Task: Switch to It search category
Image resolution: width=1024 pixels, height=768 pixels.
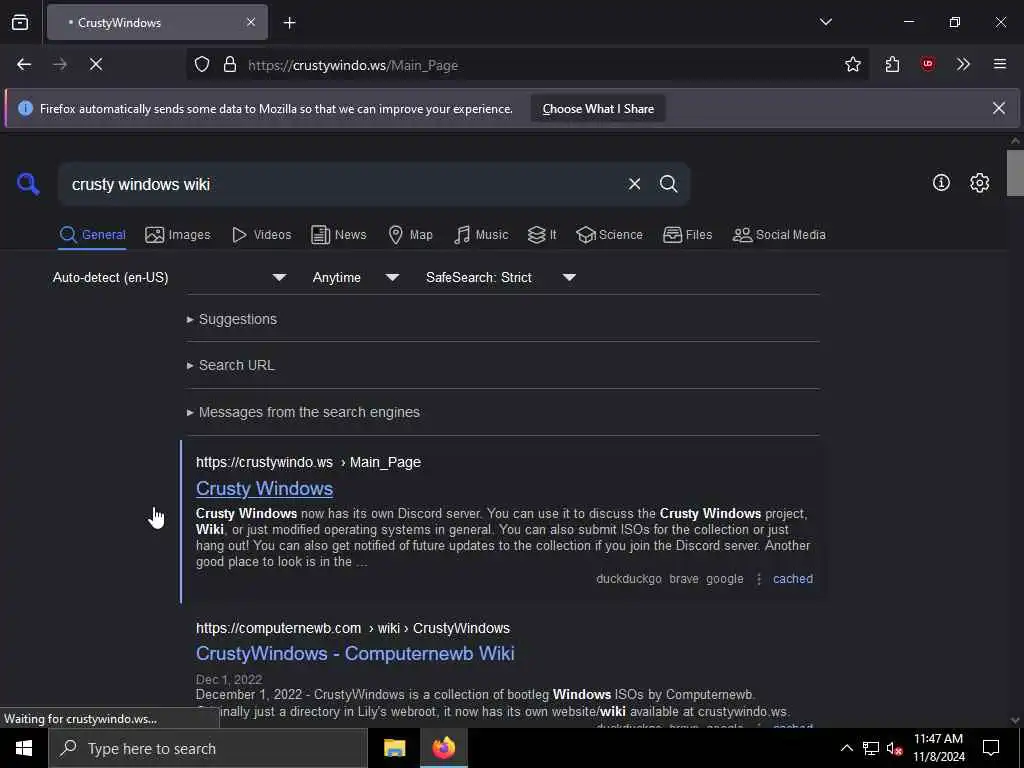Action: (x=542, y=234)
